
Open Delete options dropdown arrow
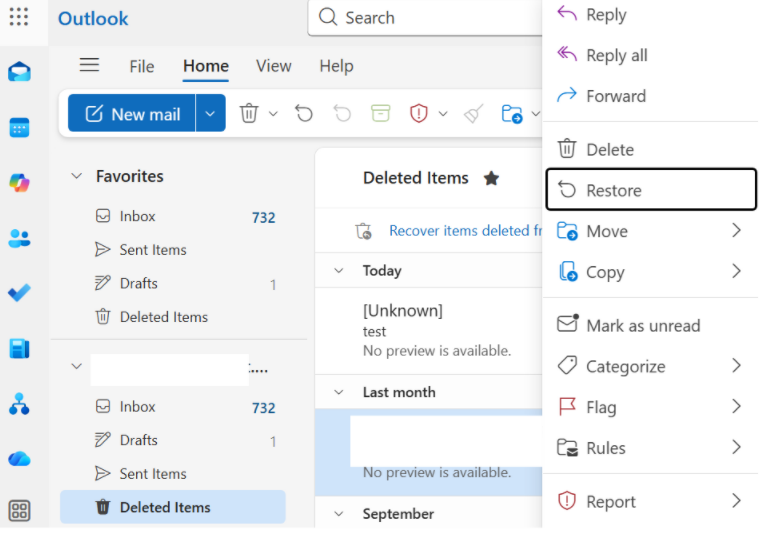point(273,114)
